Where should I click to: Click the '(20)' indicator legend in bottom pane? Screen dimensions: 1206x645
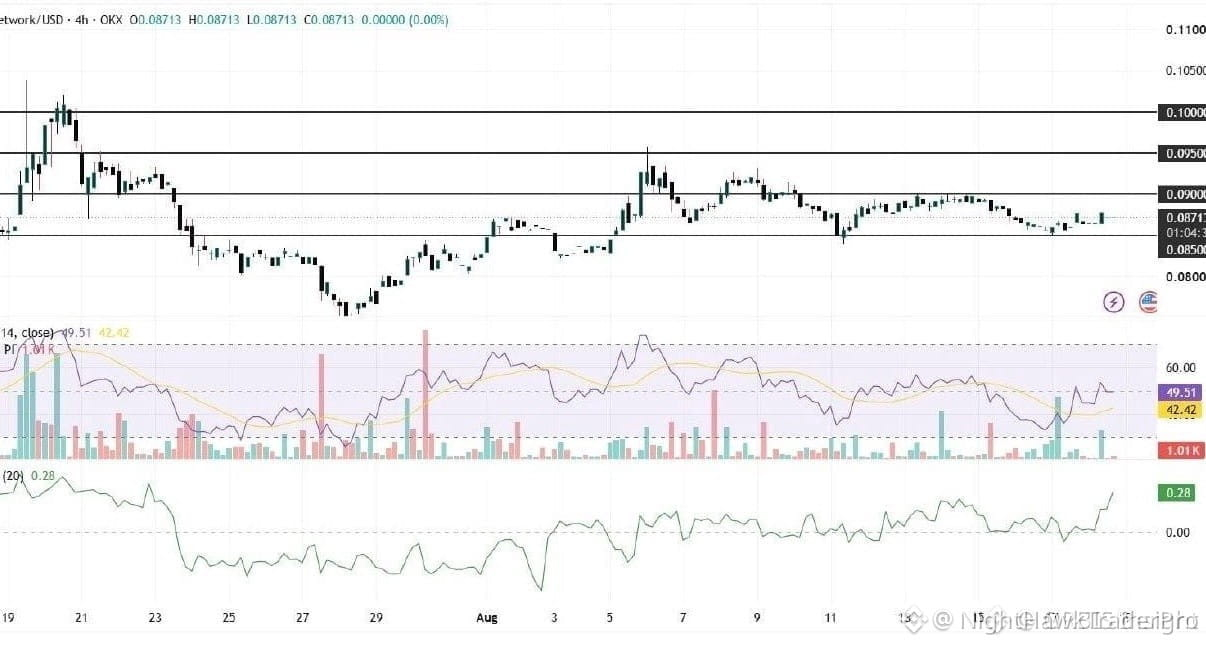coord(13,476)
